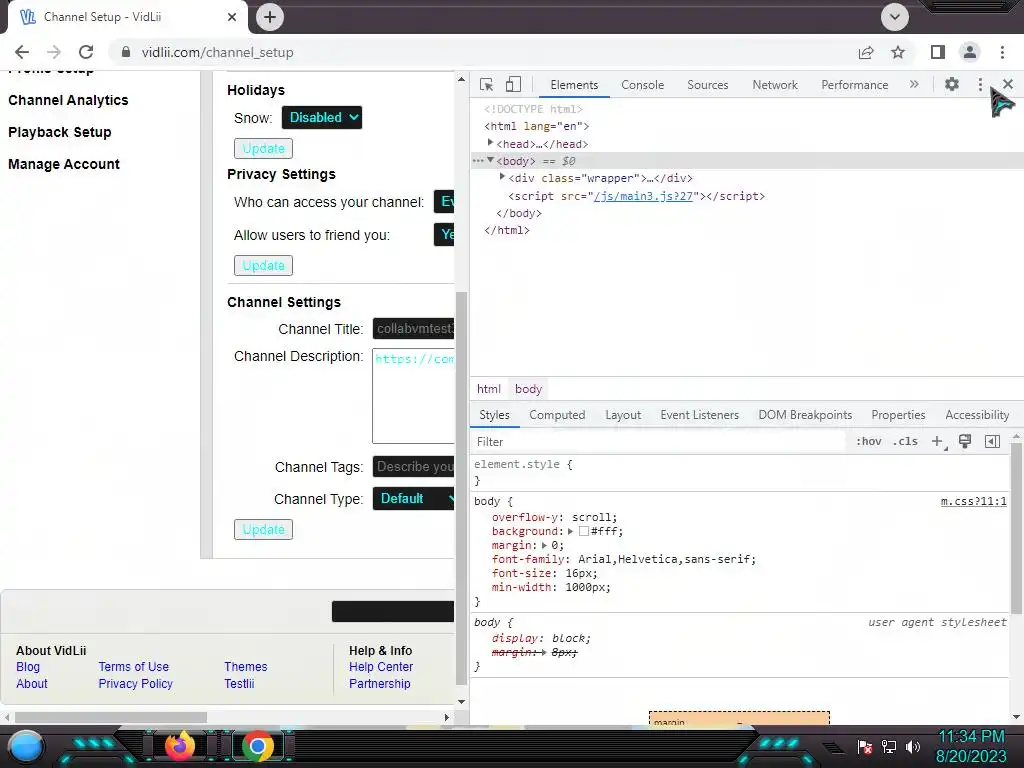
Task: Open Chrome main menu
Action: click(x=1002, y=52)
